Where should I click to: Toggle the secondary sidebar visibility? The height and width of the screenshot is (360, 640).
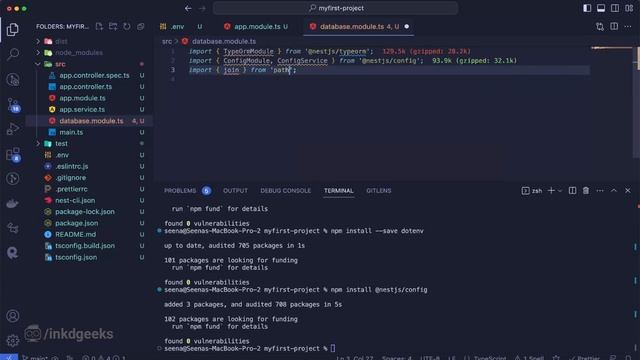click(x=615, y=8)
